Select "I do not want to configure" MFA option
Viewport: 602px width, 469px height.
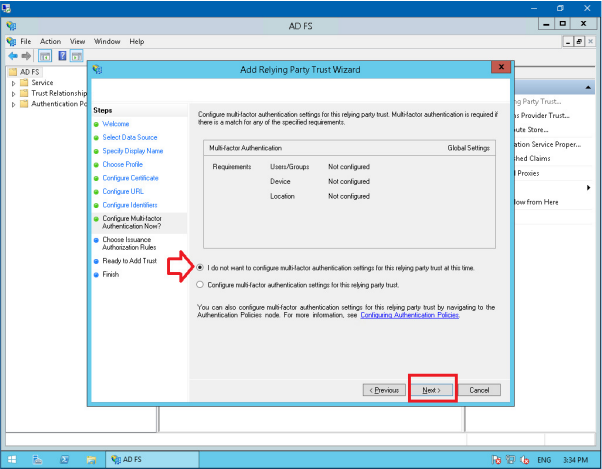coord(201,268)
